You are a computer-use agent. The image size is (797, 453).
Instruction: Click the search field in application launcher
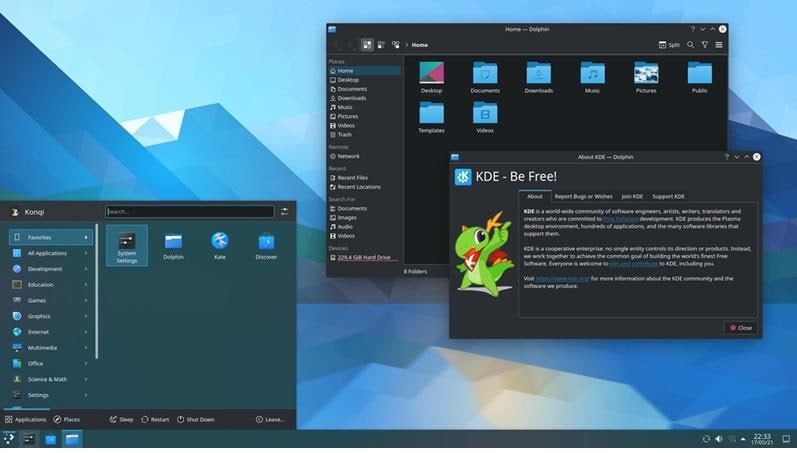pos(190,212)
